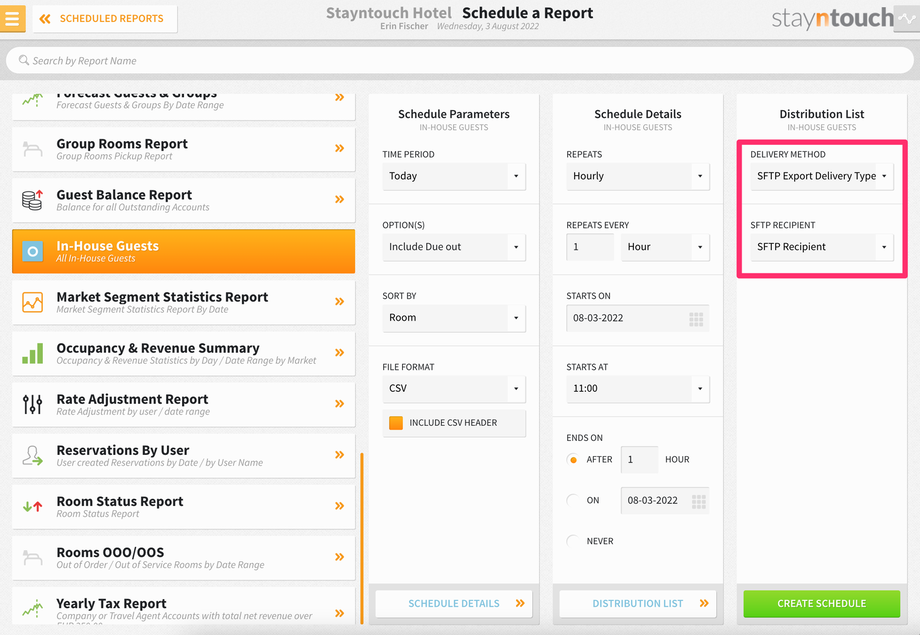The width and height of the screenshot is (920, 635).
Task: Click chevron arrows on Guest Balance Report
Action: pos(339,200)
